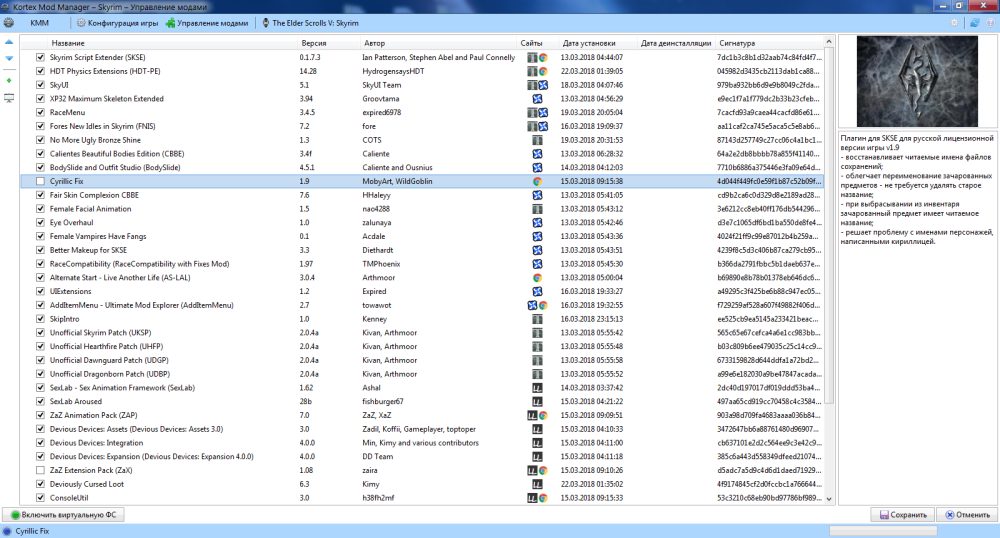The width and height of the screenshot is (1000, 538).
Task: Click the Skyrim logo preview image
Action: pyautogui.click(x=917, y=81)
